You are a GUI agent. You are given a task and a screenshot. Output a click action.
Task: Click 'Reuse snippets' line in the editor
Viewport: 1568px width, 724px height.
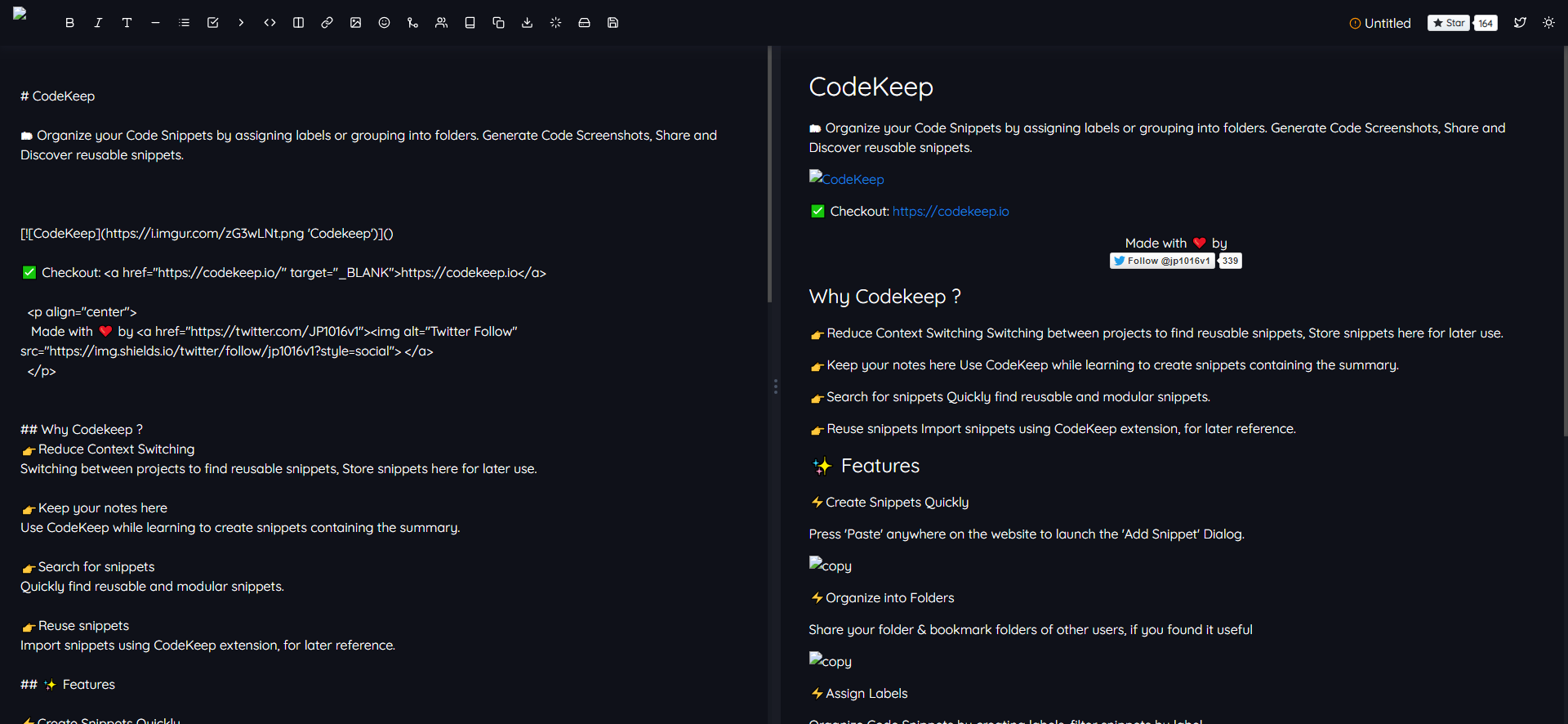tap(75, 625)
